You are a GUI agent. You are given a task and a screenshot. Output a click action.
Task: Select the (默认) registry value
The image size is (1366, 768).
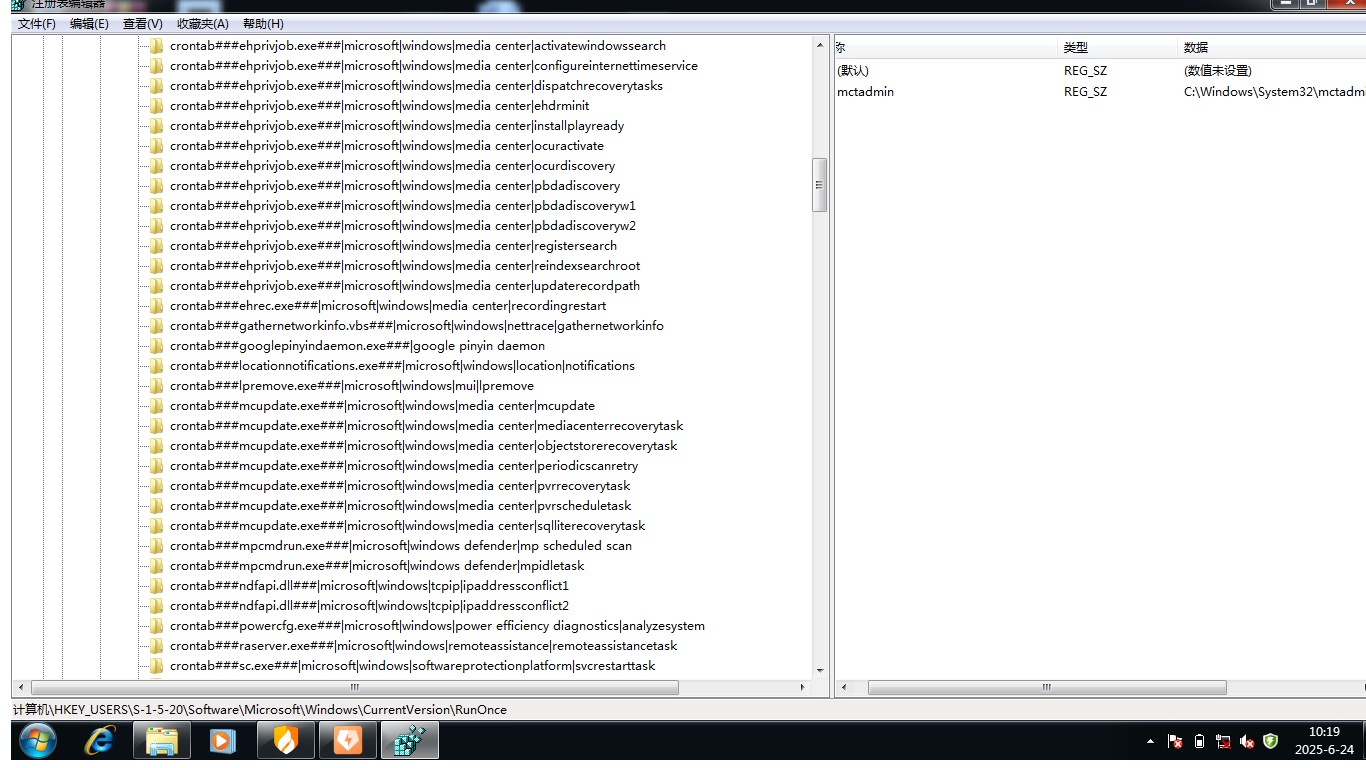[x=853, y=71]
